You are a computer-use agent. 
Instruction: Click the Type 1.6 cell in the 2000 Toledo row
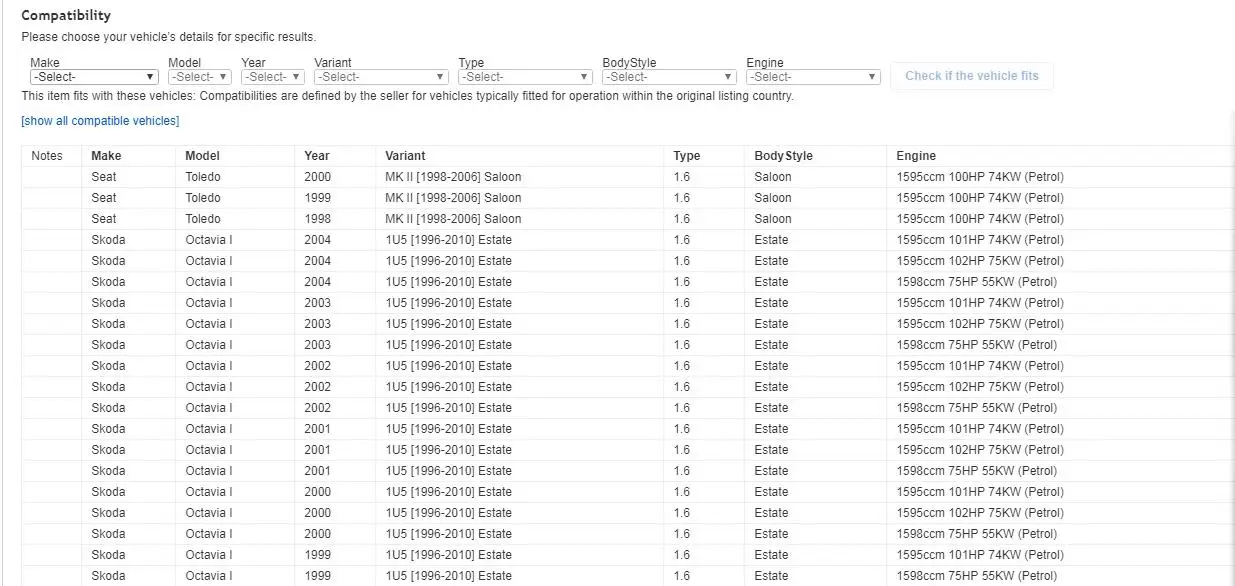tap(681, 177)
